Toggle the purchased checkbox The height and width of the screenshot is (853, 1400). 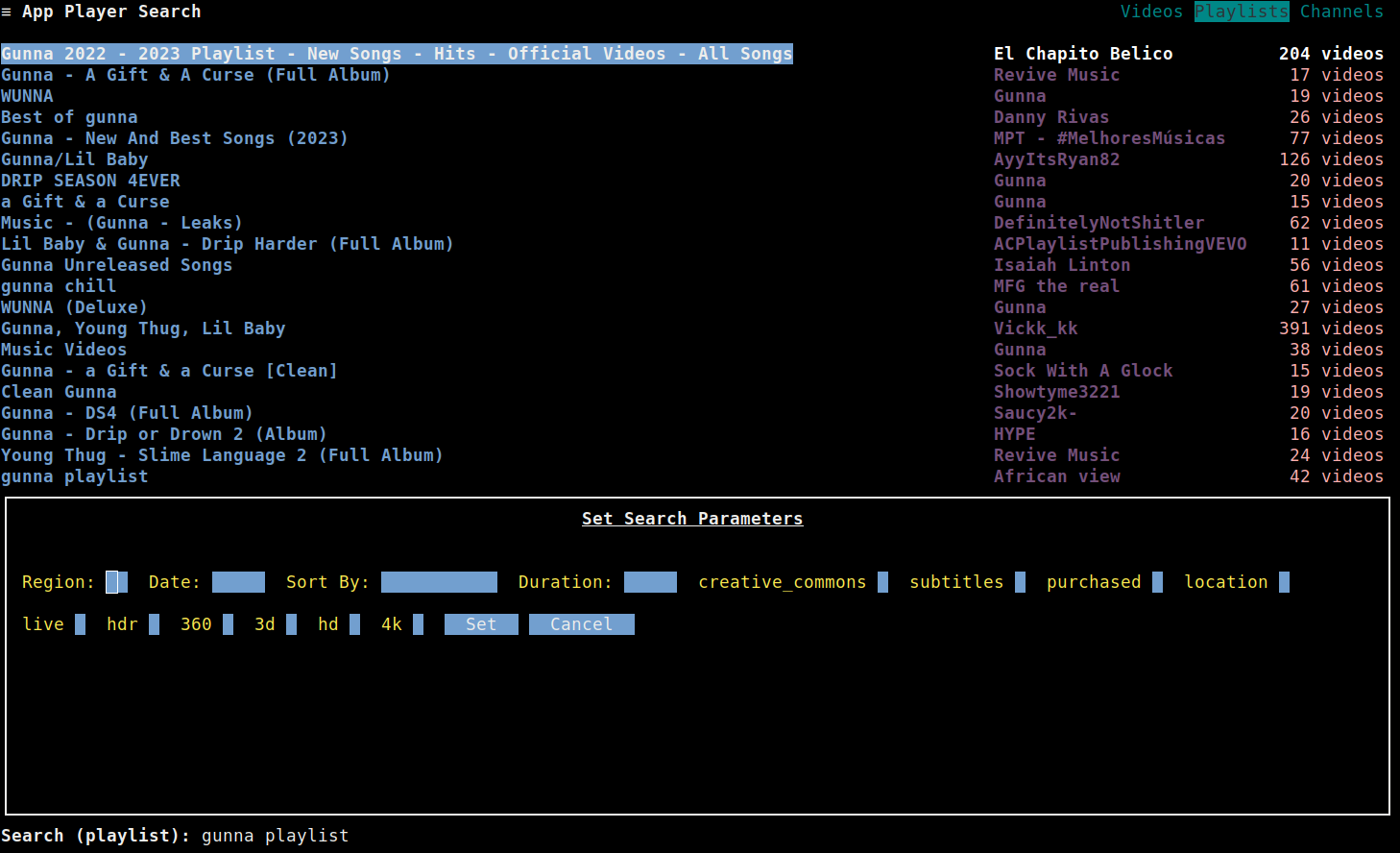click(1157, 582)
